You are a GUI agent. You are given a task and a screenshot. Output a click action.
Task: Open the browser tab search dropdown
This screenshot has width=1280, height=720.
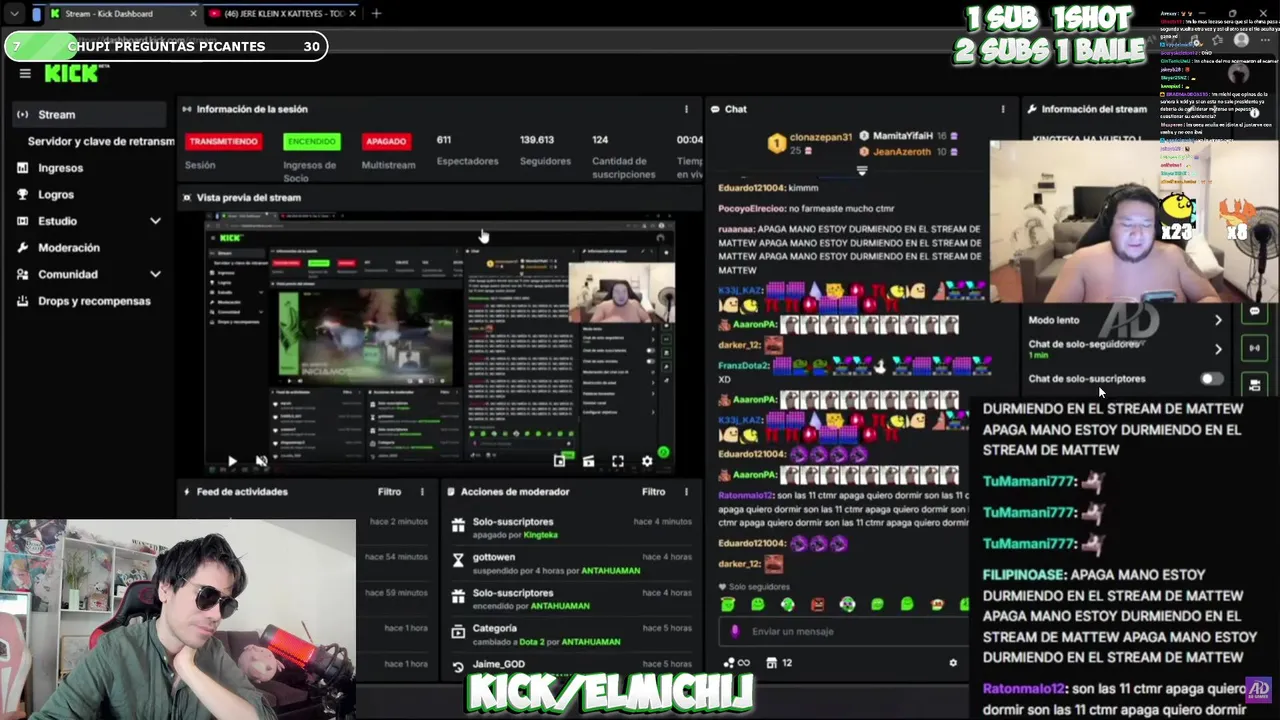click(14, 14)
